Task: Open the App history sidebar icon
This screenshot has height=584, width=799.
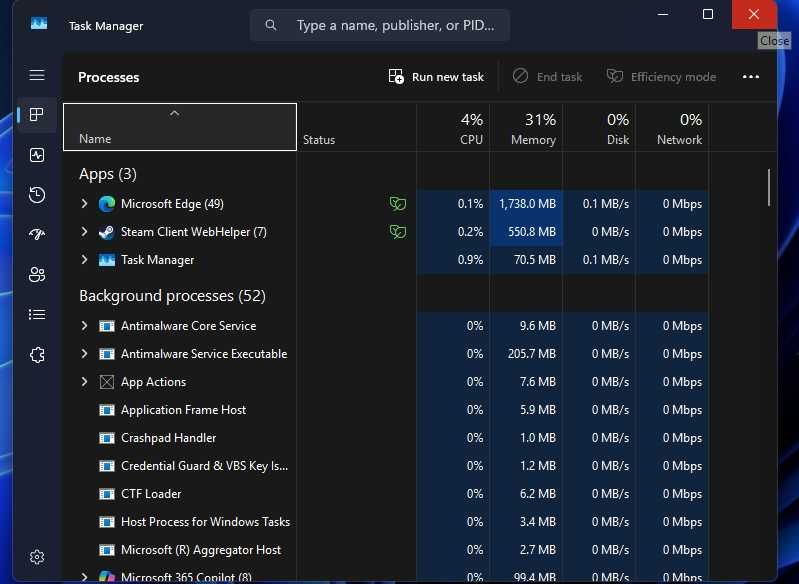Action: [x=37, y=195]
